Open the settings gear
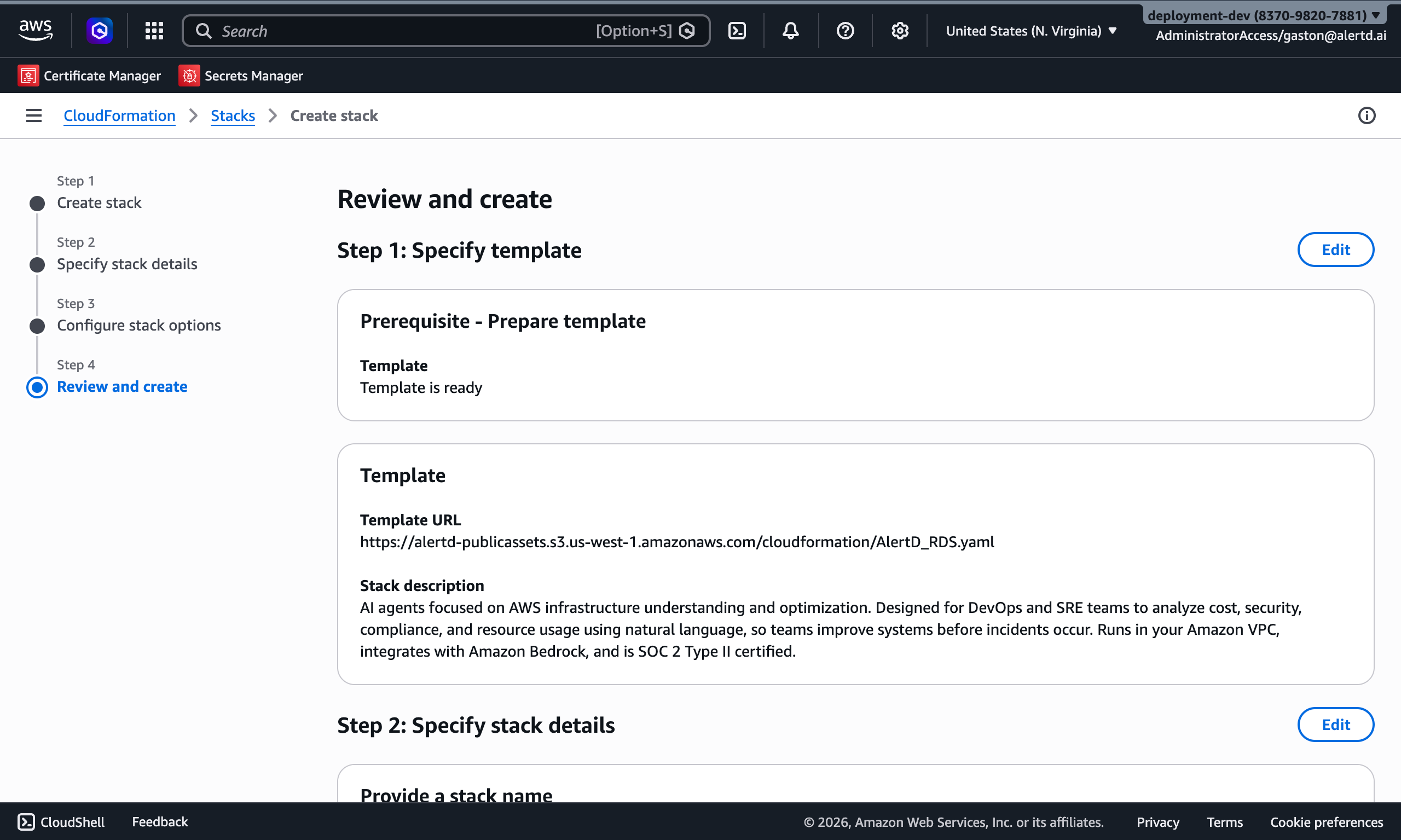 (900, 31)
